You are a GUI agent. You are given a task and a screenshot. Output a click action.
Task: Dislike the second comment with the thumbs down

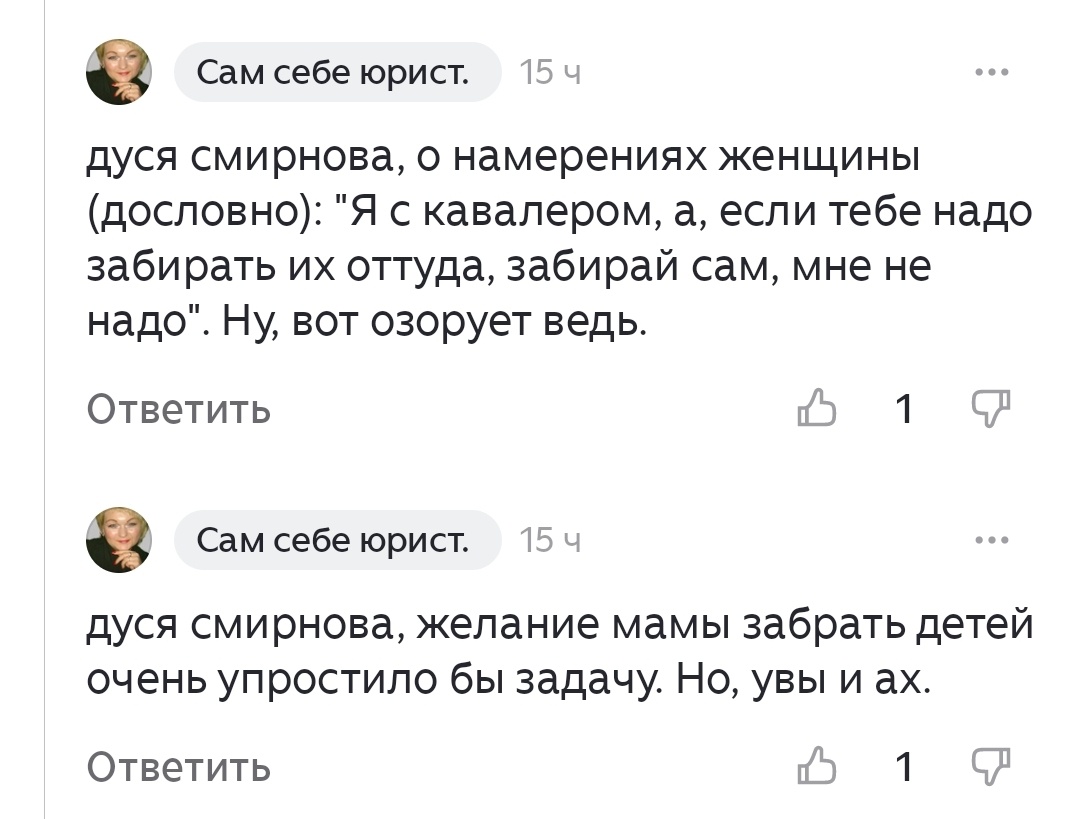(989, 768)
